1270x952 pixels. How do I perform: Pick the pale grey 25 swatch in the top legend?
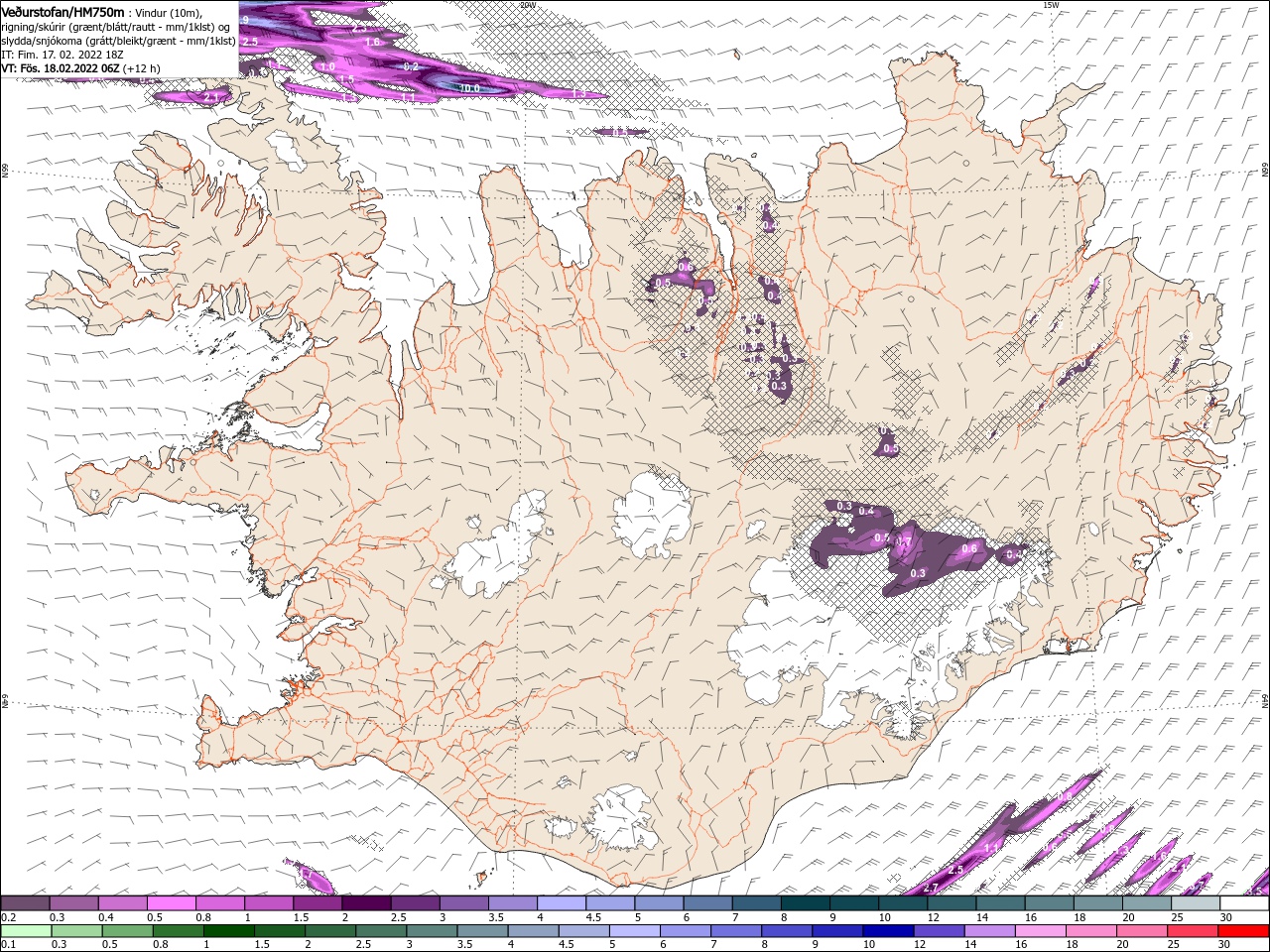[x=1197, y=903]
